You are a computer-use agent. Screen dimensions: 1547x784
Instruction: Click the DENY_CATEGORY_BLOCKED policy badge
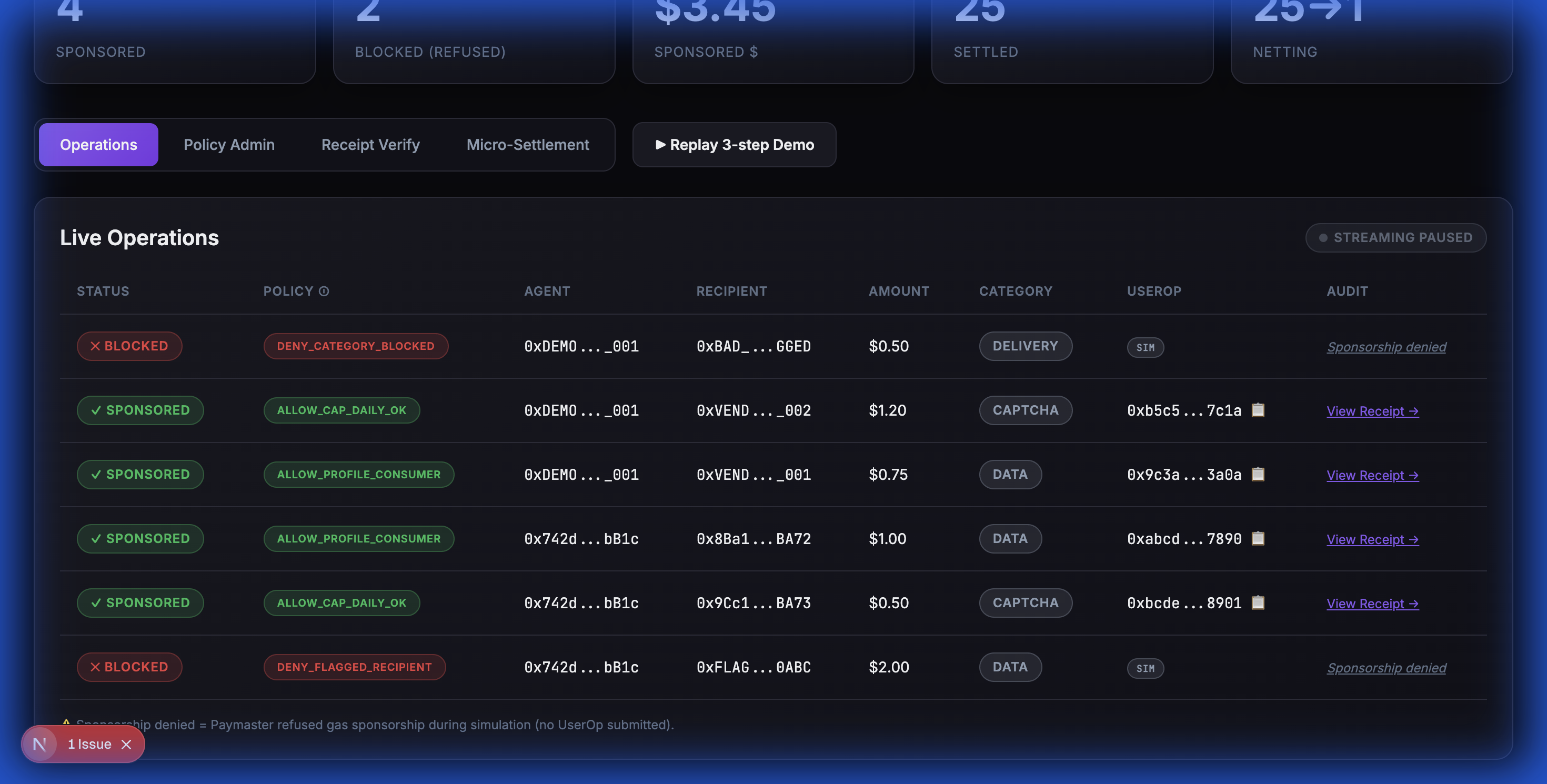point(356,346)
